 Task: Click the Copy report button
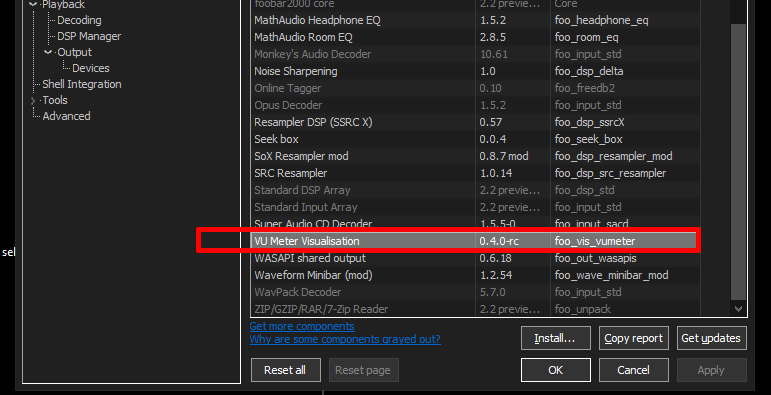(633, 338)
